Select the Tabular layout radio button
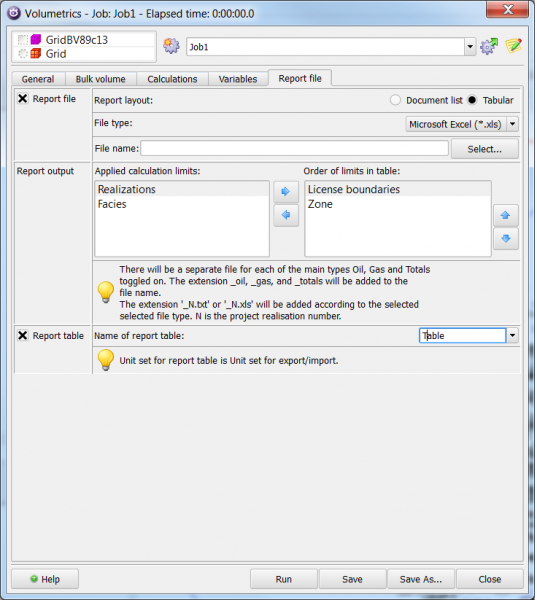Viewport: 537px width, 600px height. click(x=472, y=100)
